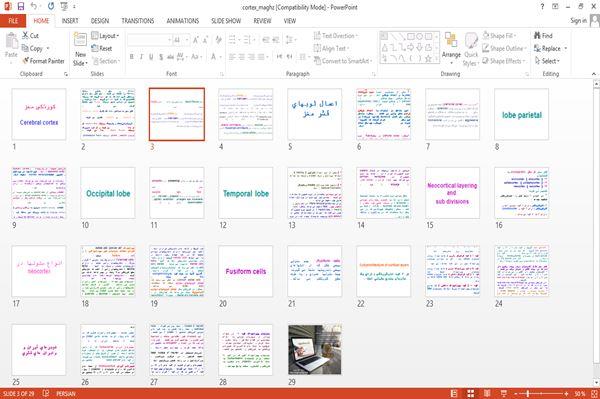Switch to the INSERT tab
The width and height of the screenshot is (600, 399).
70,21
